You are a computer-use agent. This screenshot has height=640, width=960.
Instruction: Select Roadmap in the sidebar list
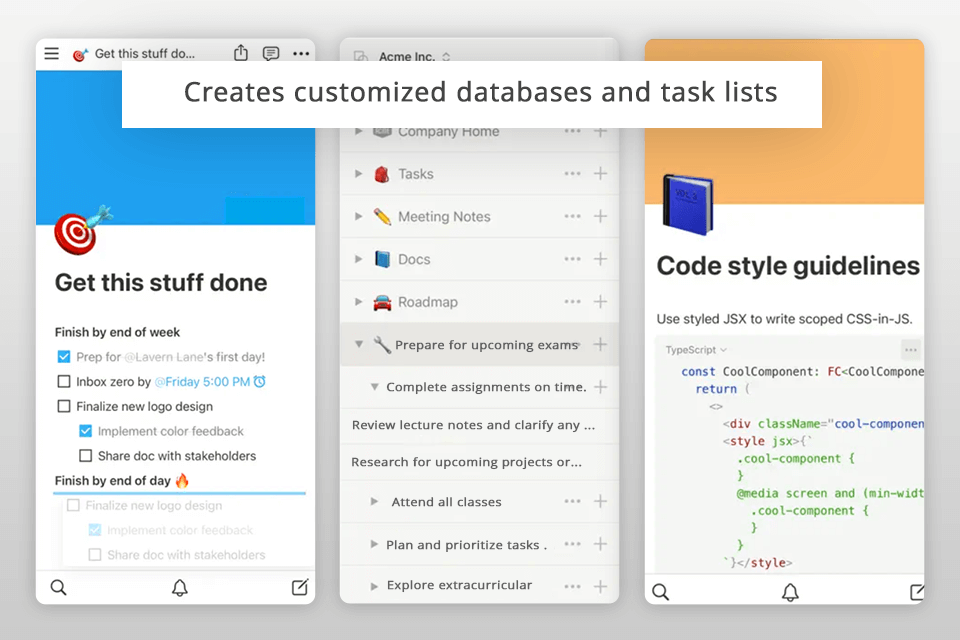point(427,302)
